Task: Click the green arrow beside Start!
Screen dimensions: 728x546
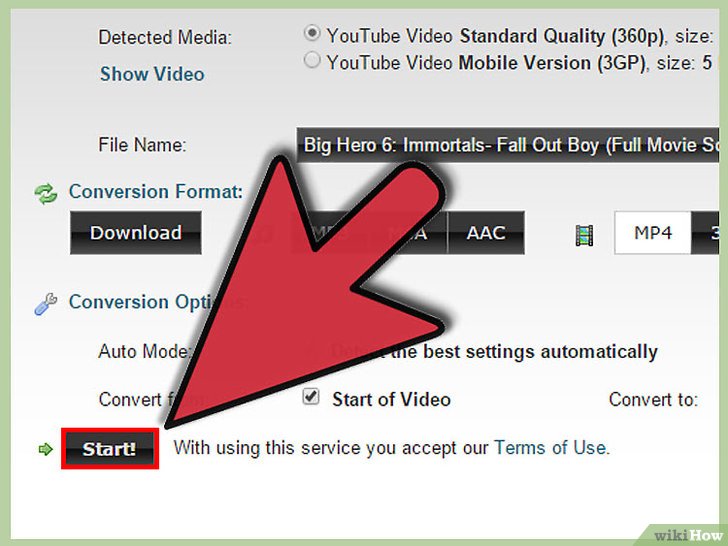Action: click(46, 449)
